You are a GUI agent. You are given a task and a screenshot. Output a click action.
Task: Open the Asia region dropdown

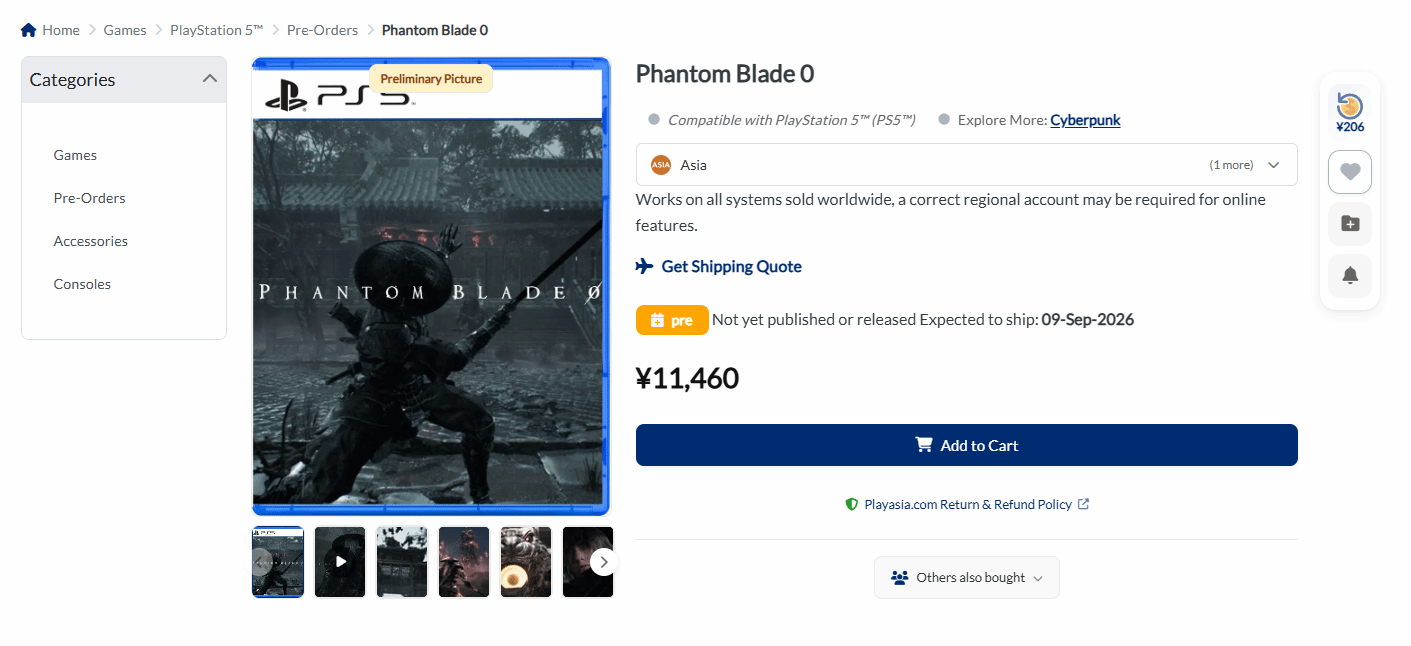coord(967,165)
